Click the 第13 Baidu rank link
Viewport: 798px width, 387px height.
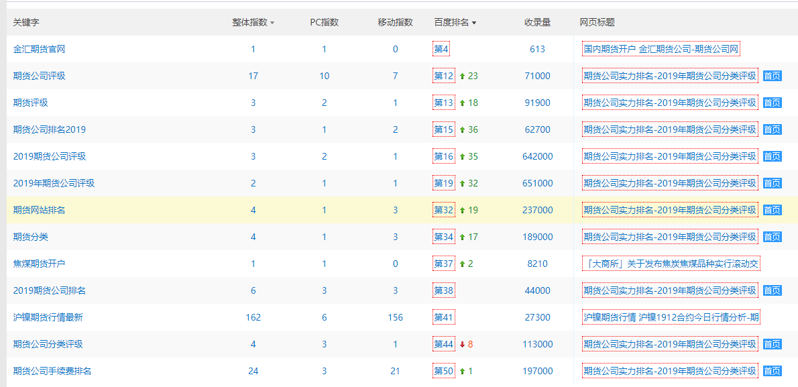tap(443, 103)
